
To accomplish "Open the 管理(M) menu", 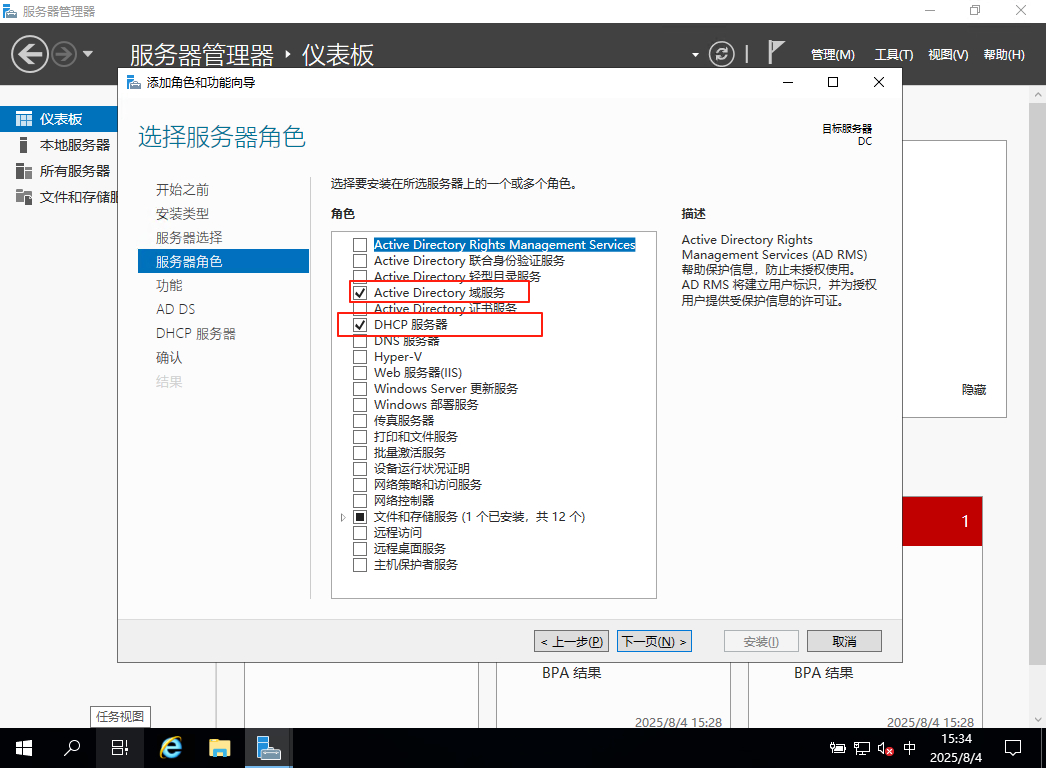I will click(x=833, y=55).
